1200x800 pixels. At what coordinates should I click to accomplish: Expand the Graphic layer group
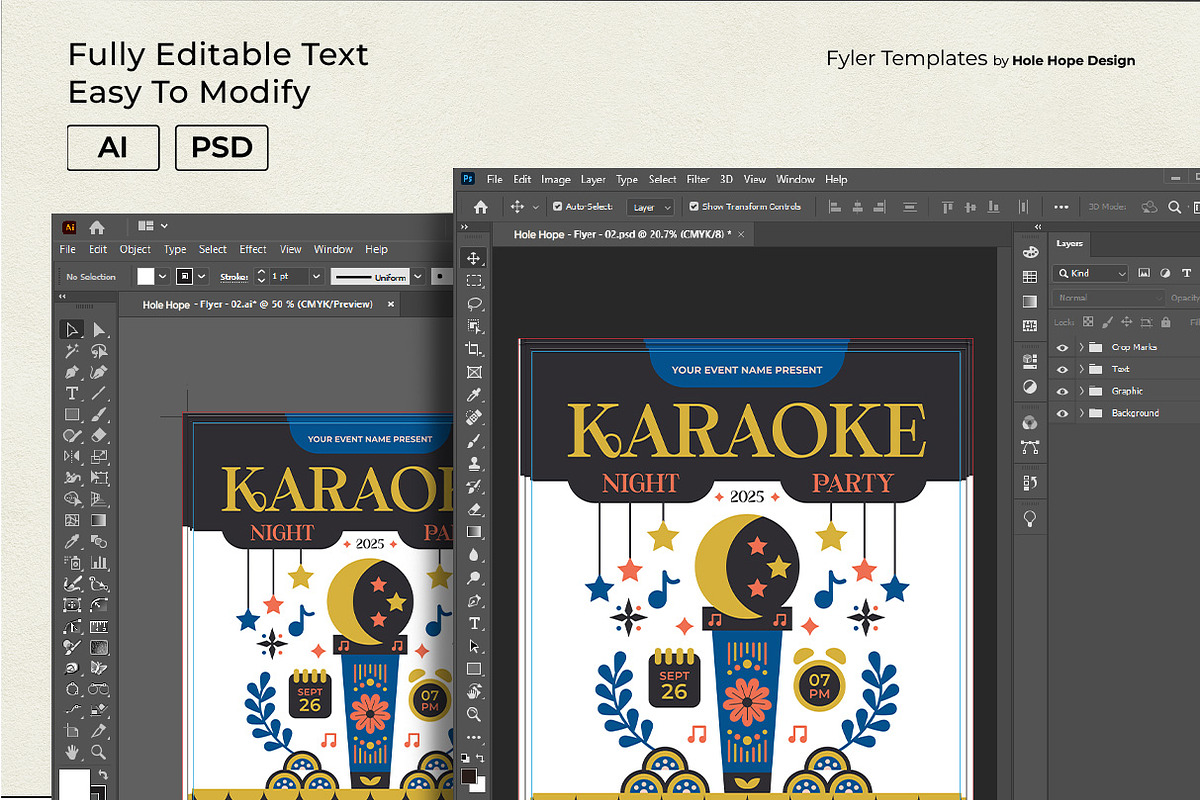click(x=1081, y=391)
